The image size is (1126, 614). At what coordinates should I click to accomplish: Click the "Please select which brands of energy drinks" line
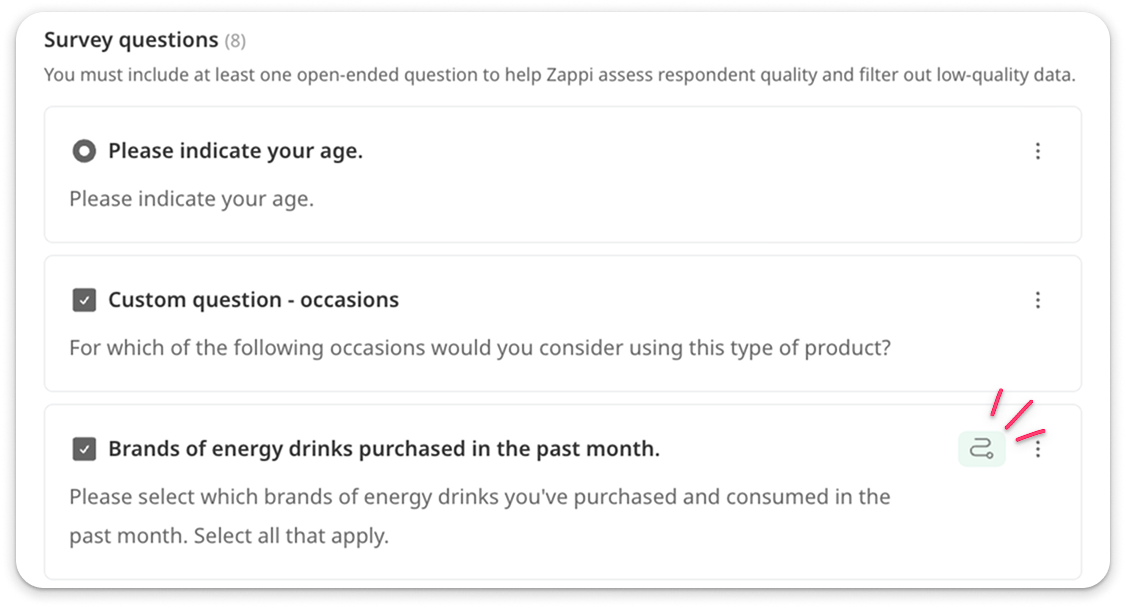coord(480,497)
